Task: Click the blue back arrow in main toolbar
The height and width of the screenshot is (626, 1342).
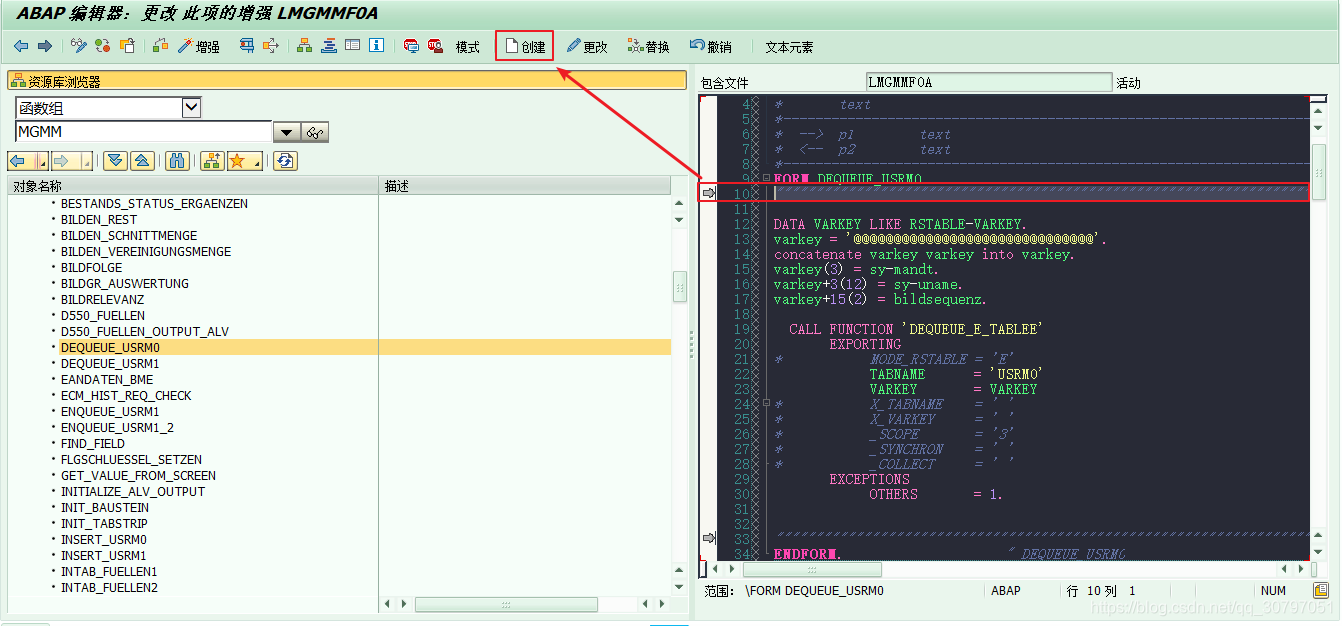Action: click(20, 46)
